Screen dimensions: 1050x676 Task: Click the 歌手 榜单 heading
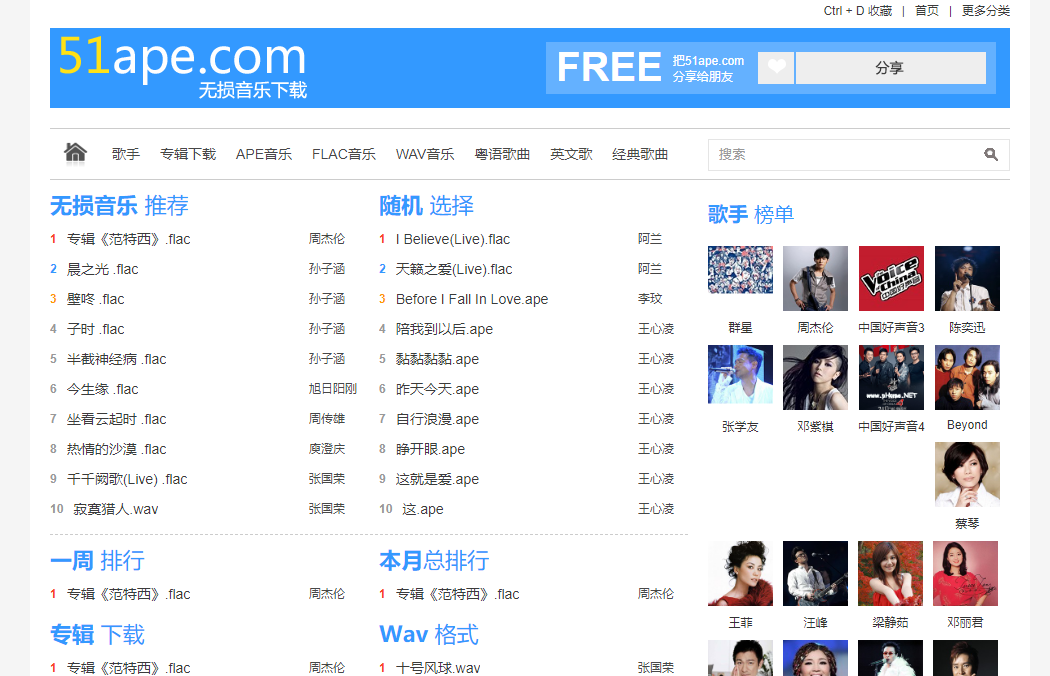[751, 215]
